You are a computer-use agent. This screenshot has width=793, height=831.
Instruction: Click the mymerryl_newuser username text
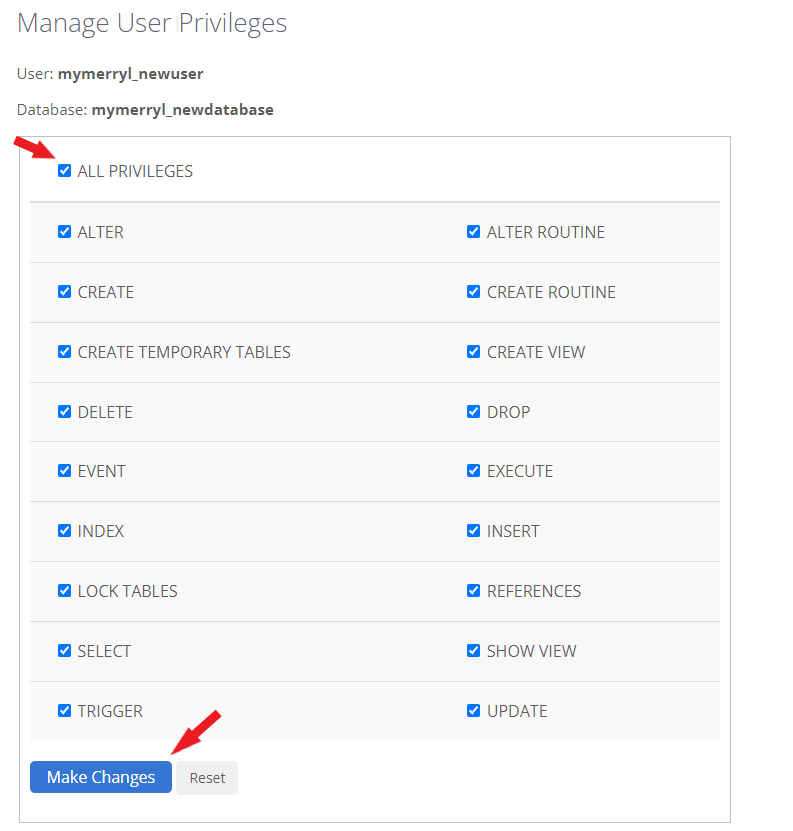(x=130, y=74)
